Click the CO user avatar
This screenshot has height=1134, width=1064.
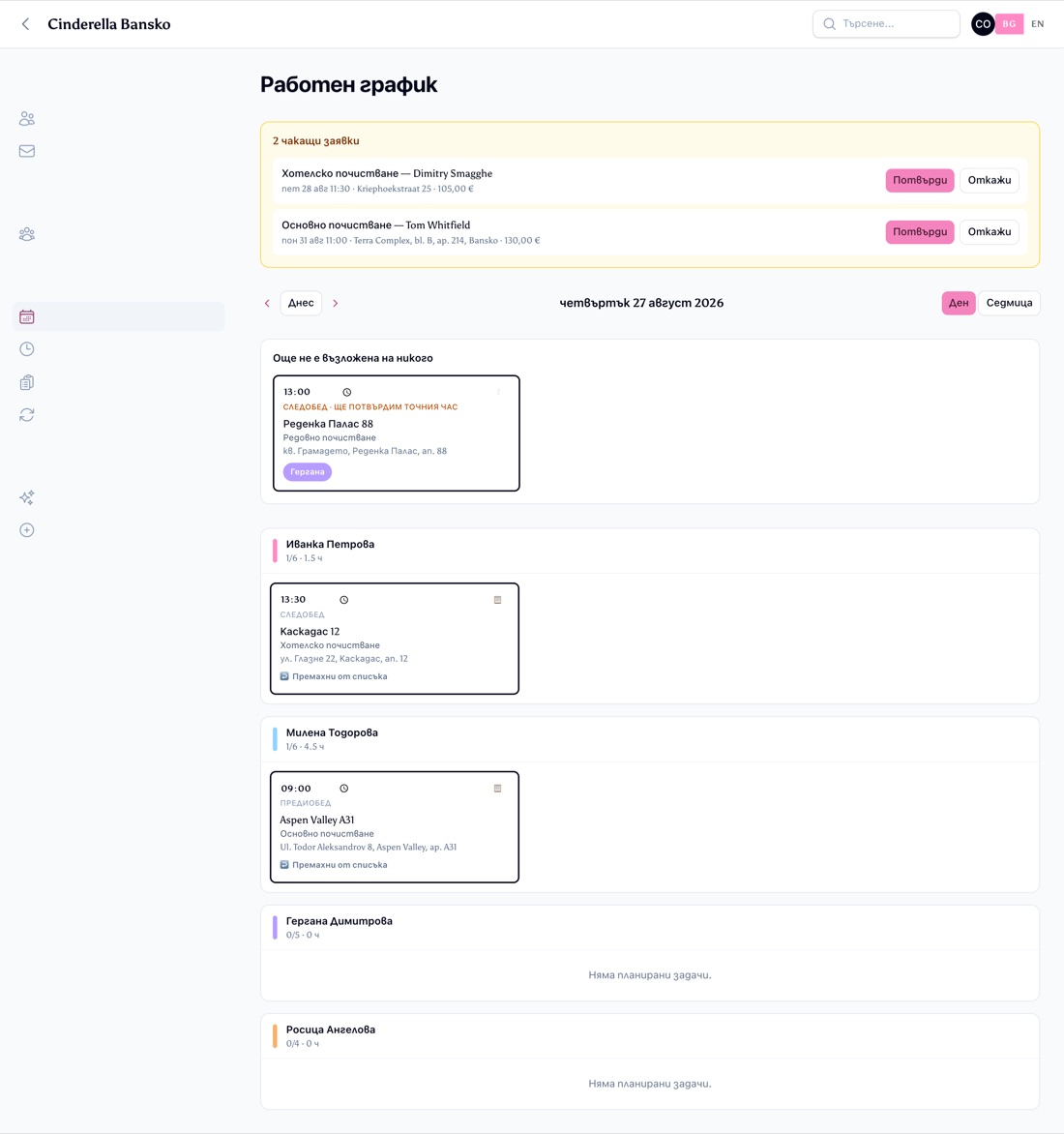[x=983, y=24]
